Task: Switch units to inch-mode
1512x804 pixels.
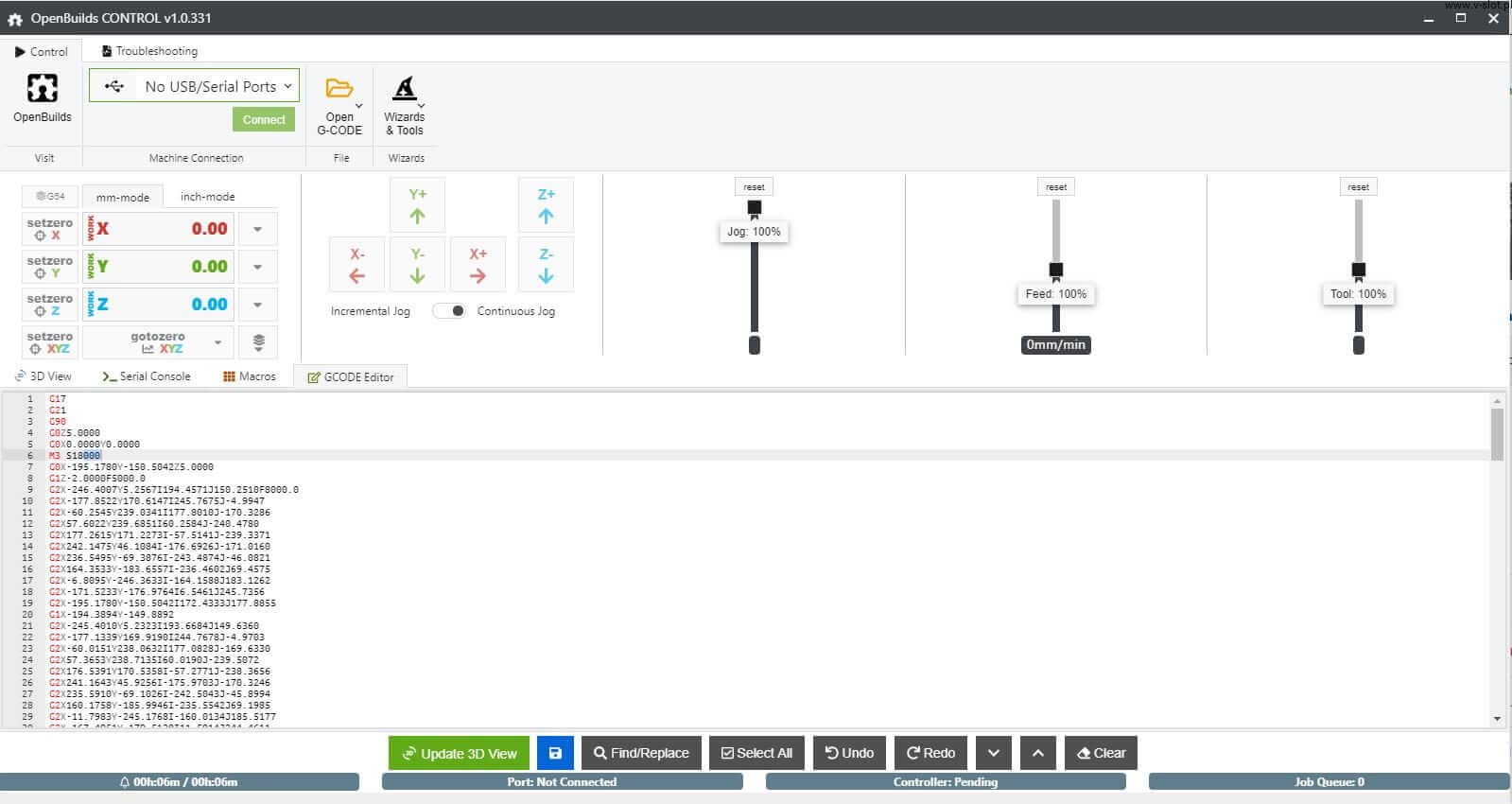Action: (207, 197)
